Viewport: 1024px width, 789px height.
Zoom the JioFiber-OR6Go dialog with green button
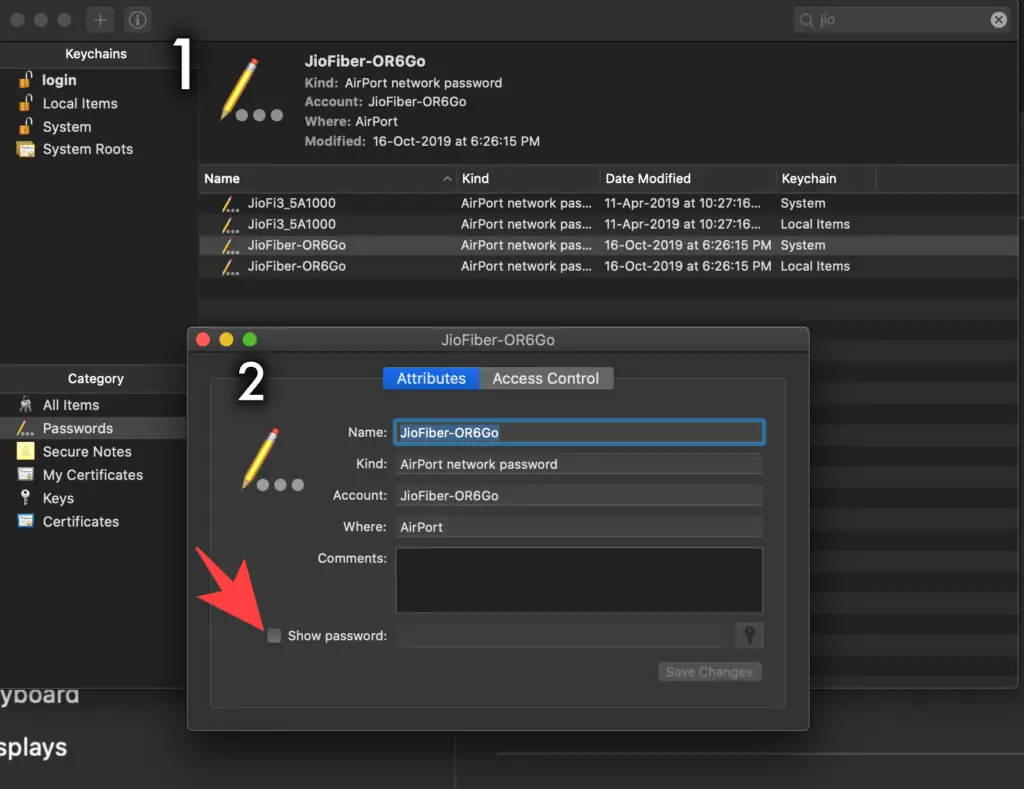[x=250, y=340]
